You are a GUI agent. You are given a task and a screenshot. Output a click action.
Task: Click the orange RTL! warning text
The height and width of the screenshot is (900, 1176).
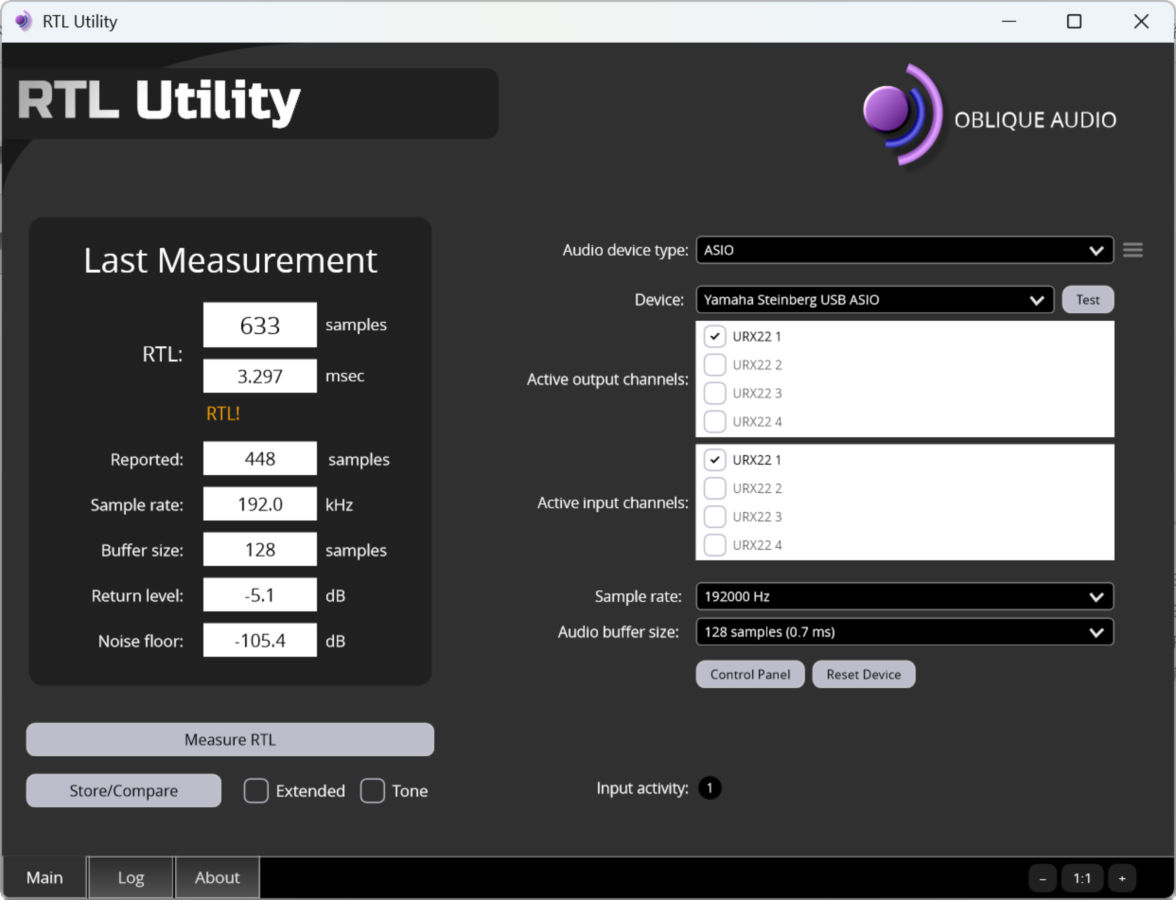click(223, 413)
